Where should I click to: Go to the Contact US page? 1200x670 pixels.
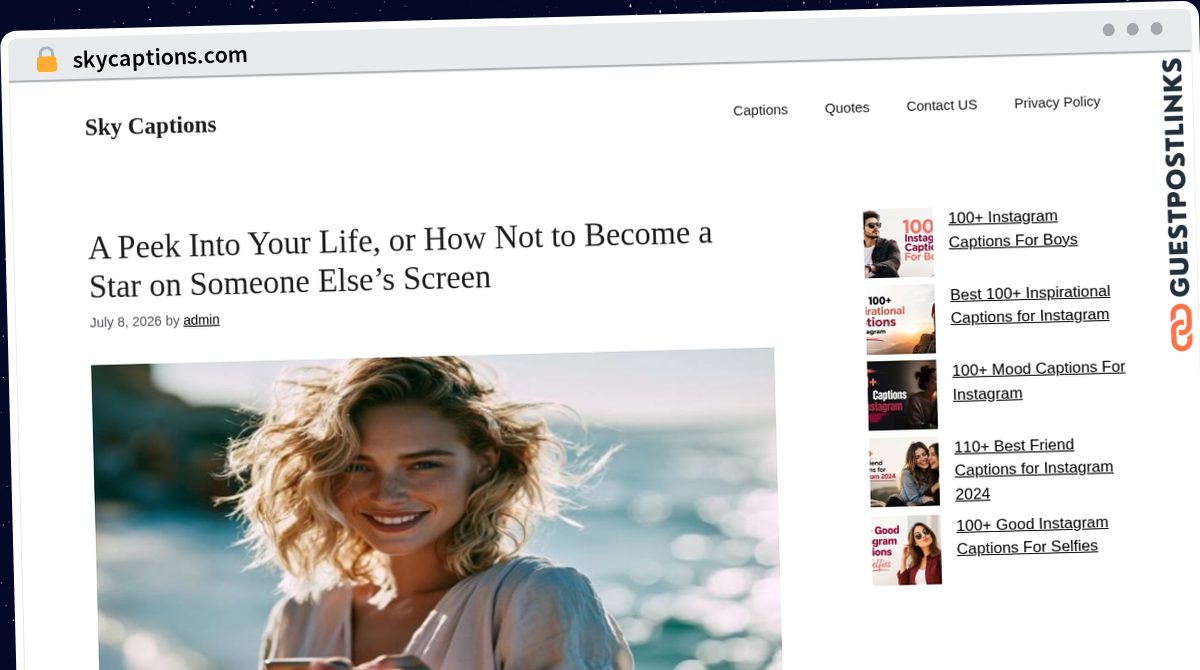[x=941, y=105]
